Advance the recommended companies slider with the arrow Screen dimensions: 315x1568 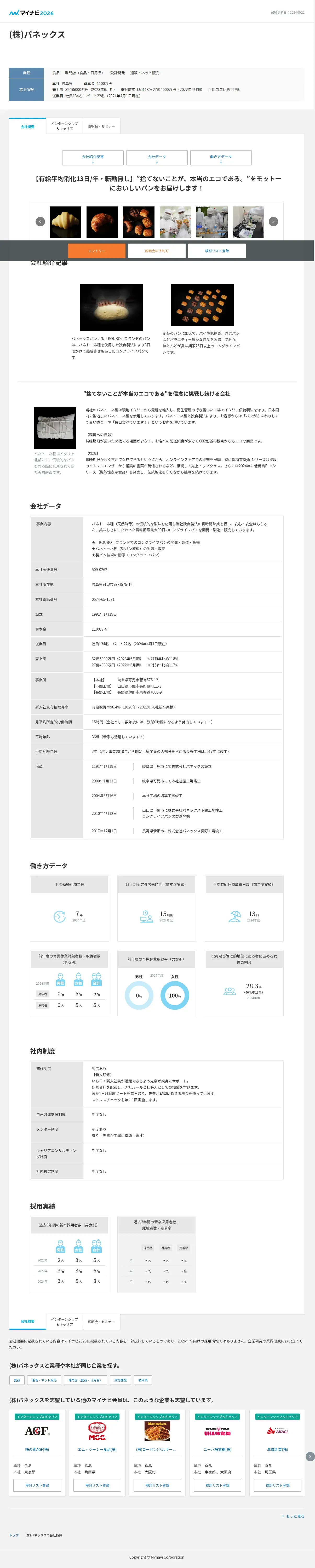310,1457
